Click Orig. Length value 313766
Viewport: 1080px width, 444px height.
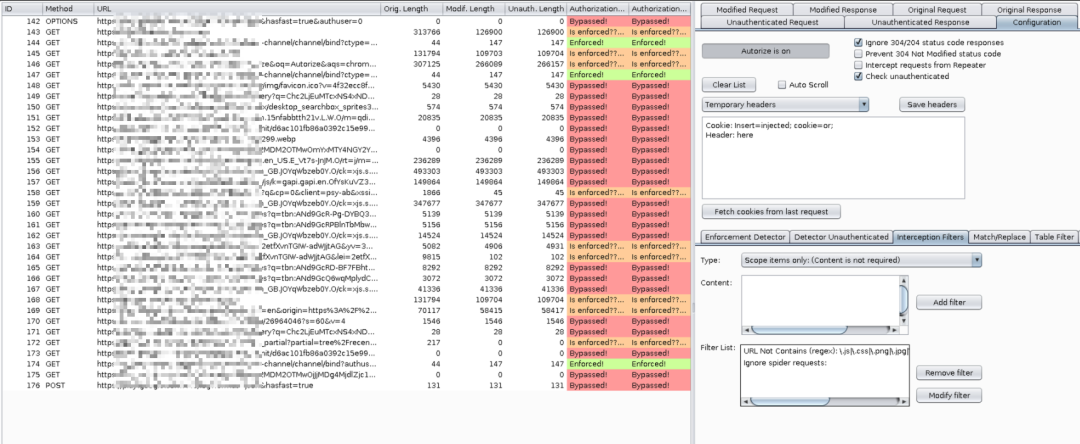pyautogui.click(x=426, y=32)
